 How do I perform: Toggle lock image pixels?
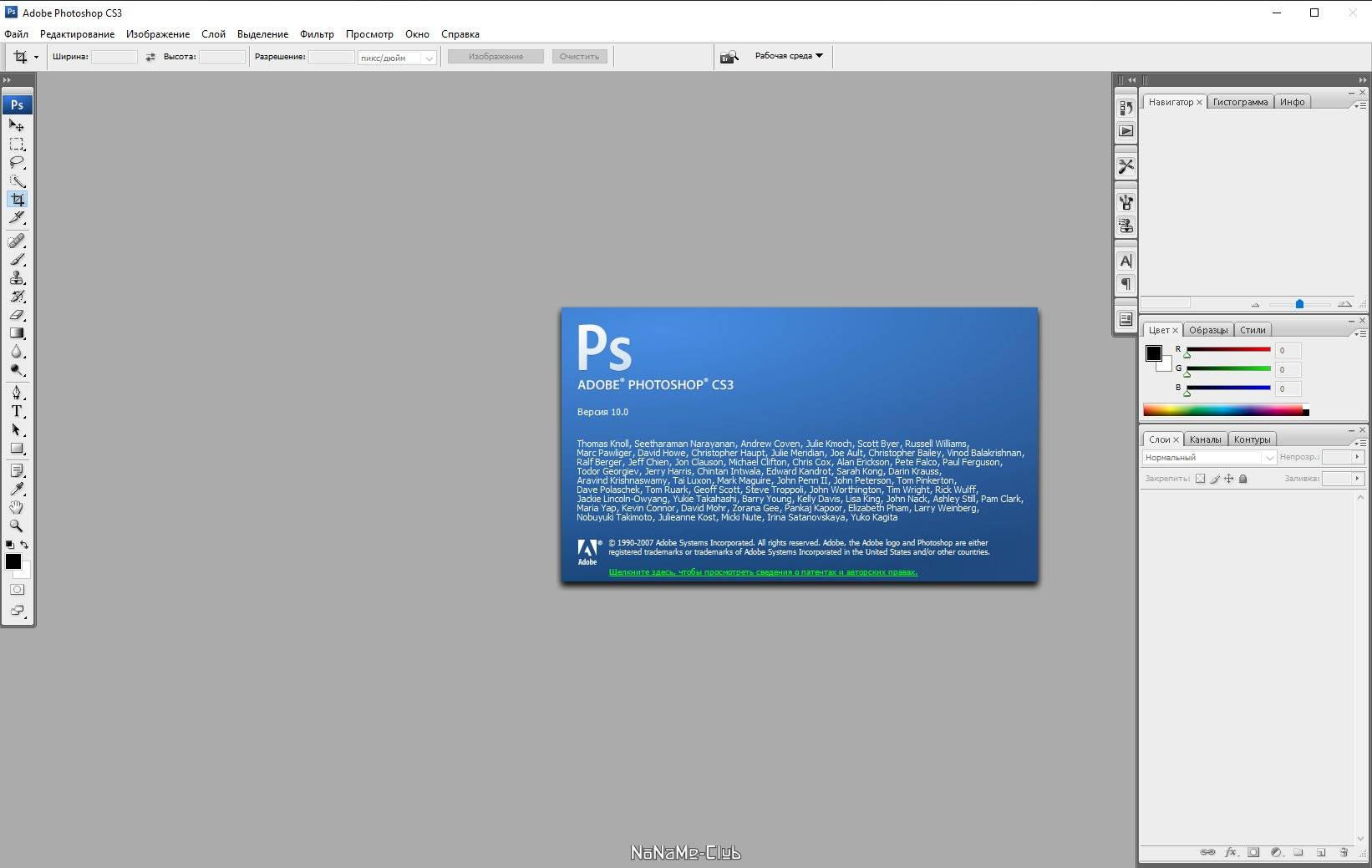[1215, 479]
